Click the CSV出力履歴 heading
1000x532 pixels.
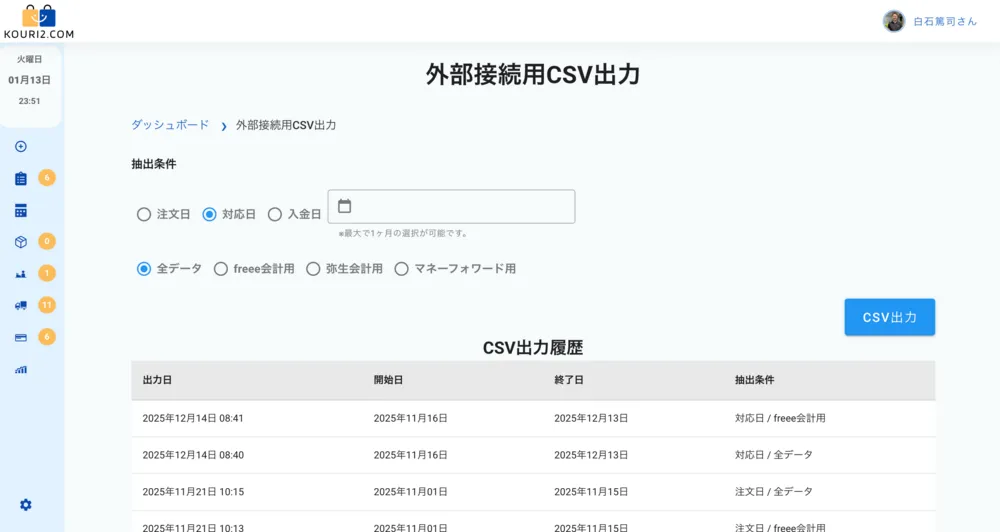pos(533,348)
